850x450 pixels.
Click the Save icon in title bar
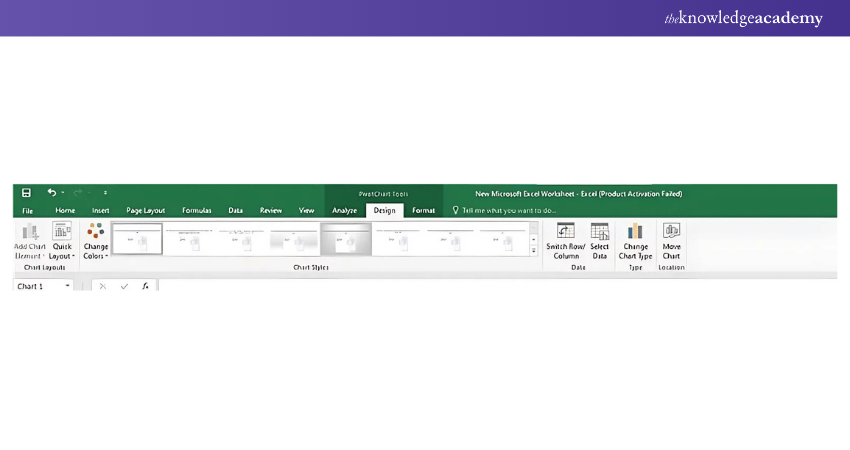[26, 193]
